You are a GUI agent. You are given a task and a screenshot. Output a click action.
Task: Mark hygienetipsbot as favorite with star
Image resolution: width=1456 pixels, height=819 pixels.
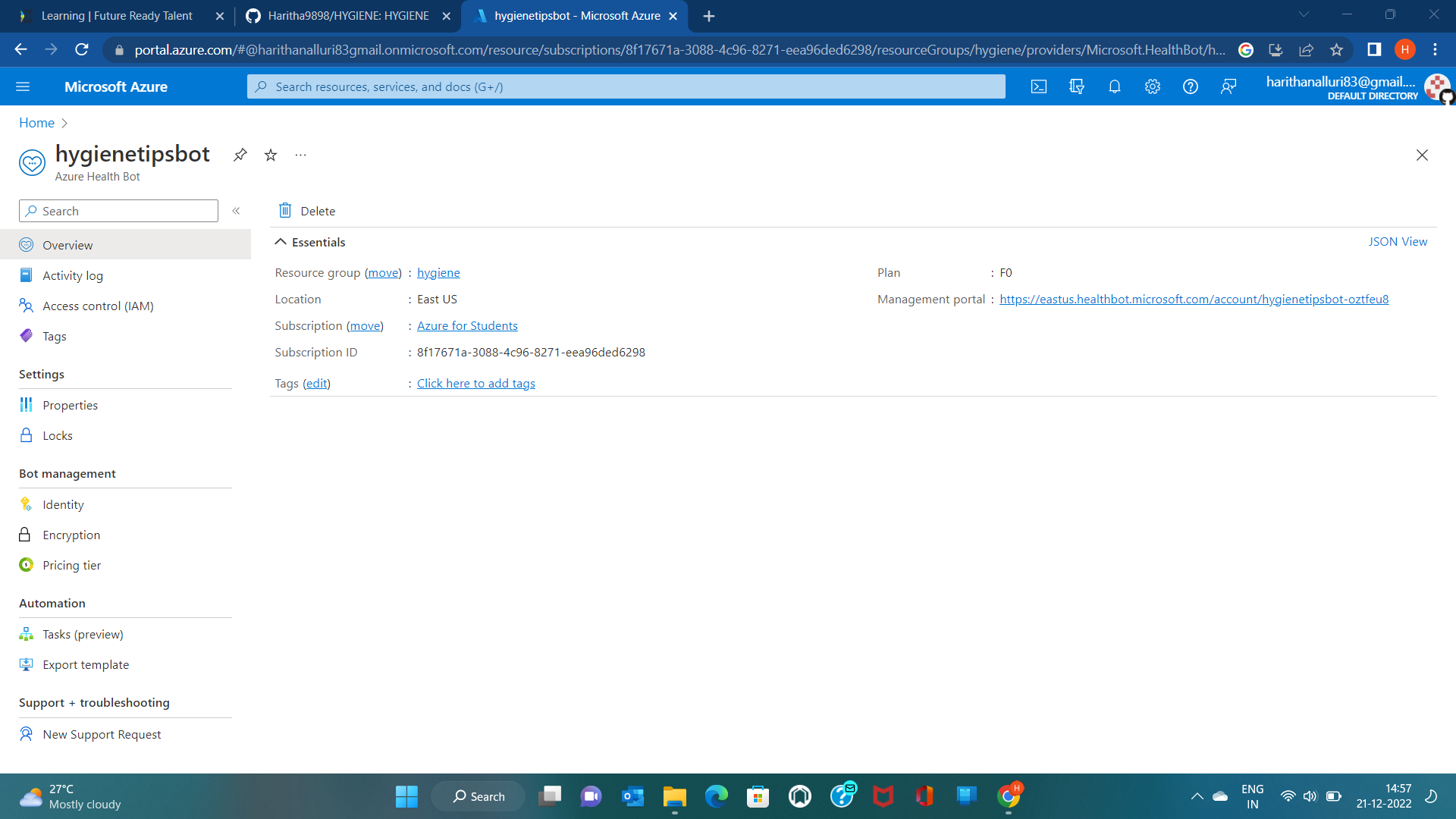271,155
